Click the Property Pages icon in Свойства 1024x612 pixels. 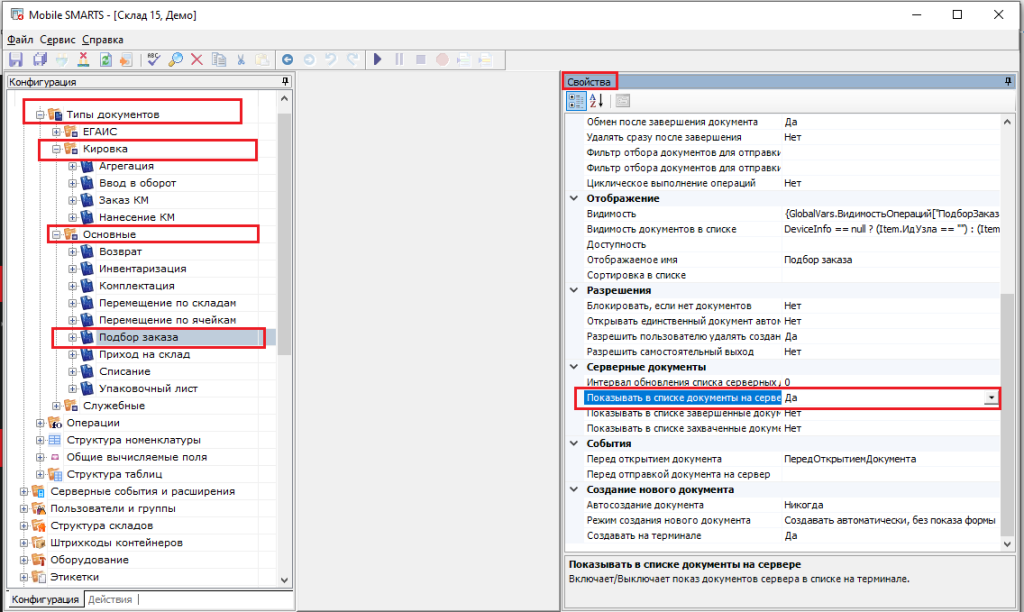pyautogui.click(x=622, y=101)
